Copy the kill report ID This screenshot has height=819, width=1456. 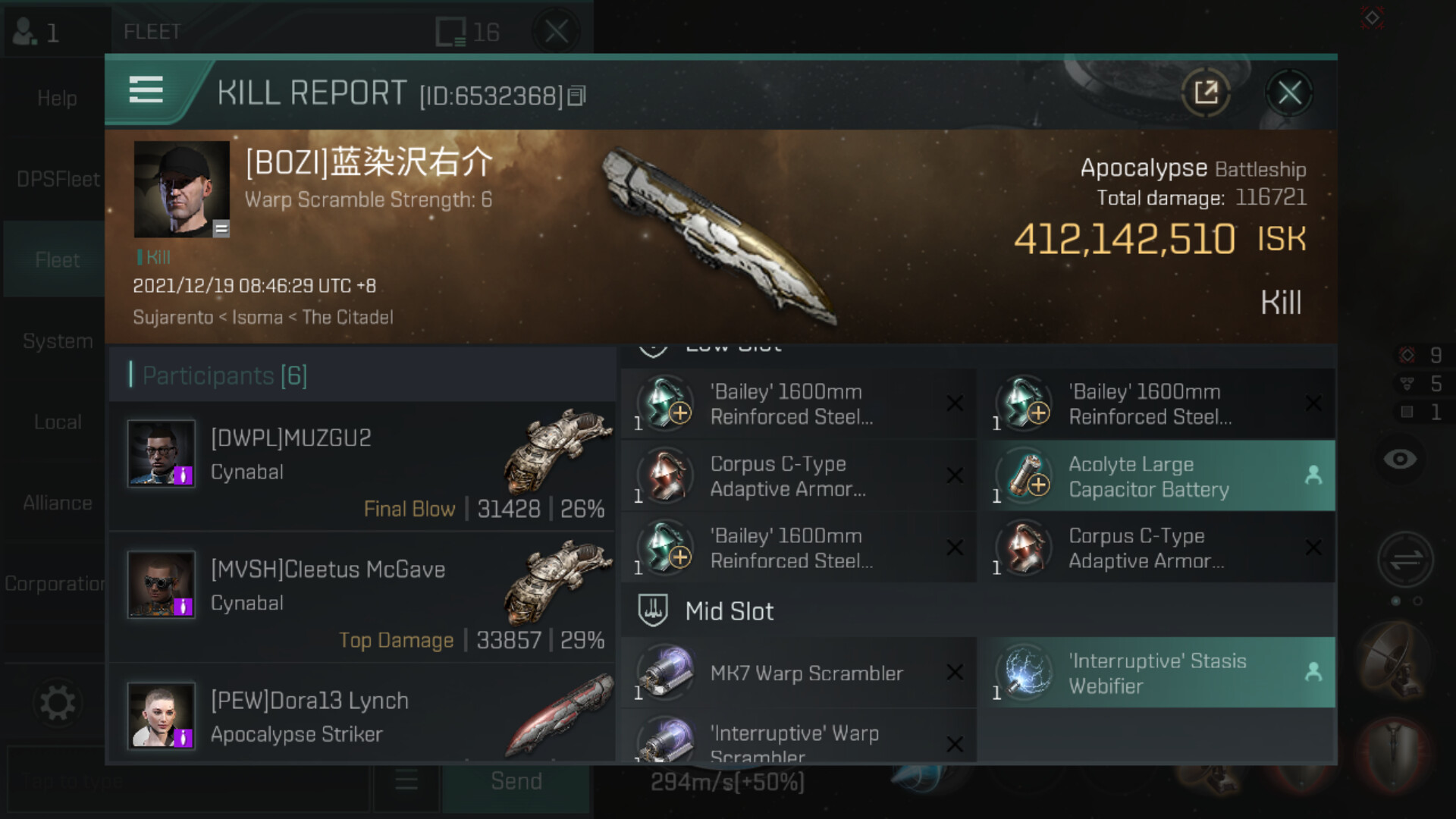pyautogui.click(x=577, y=96)
